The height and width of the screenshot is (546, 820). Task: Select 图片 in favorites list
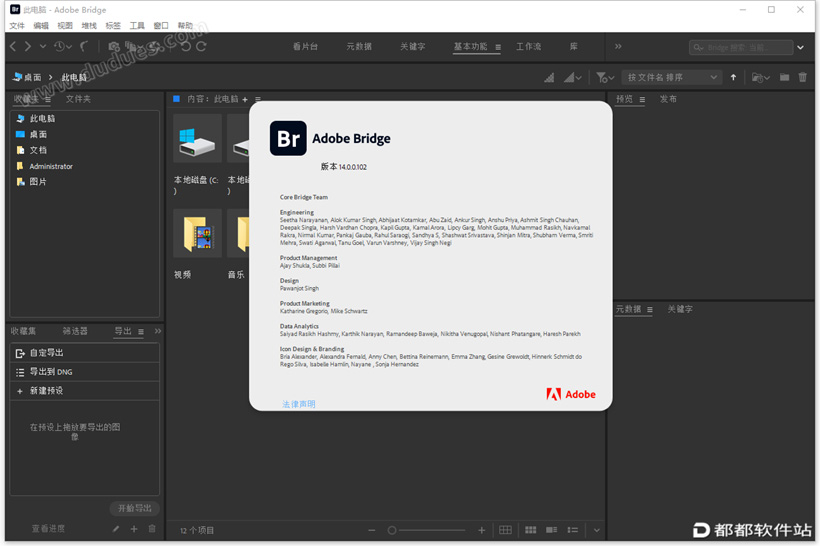tap(38, 182)
